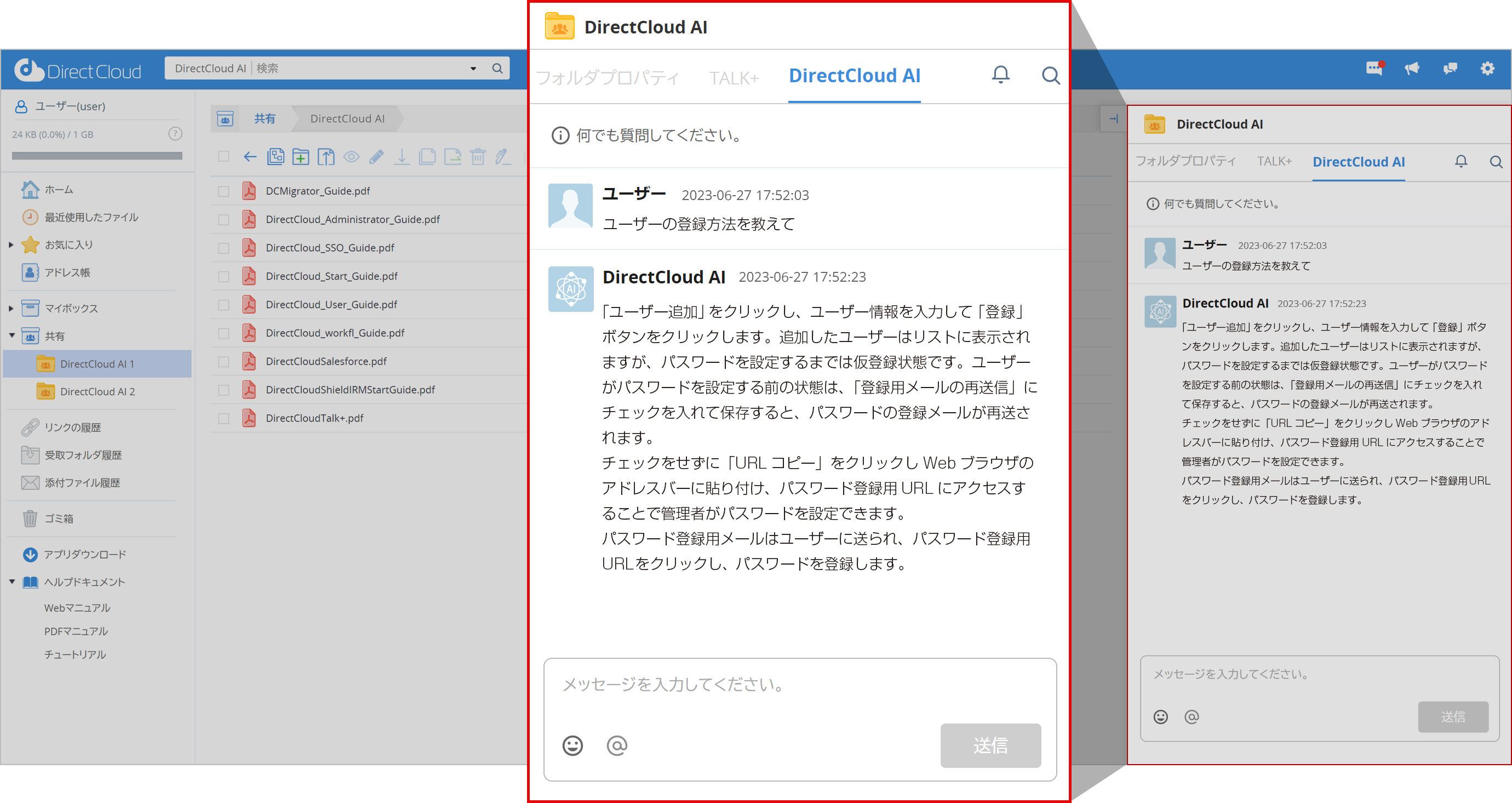This screenshot has height=803, width=1512.
Task: Click the download arrow icon in toolbar
Action: coord(402,157)
